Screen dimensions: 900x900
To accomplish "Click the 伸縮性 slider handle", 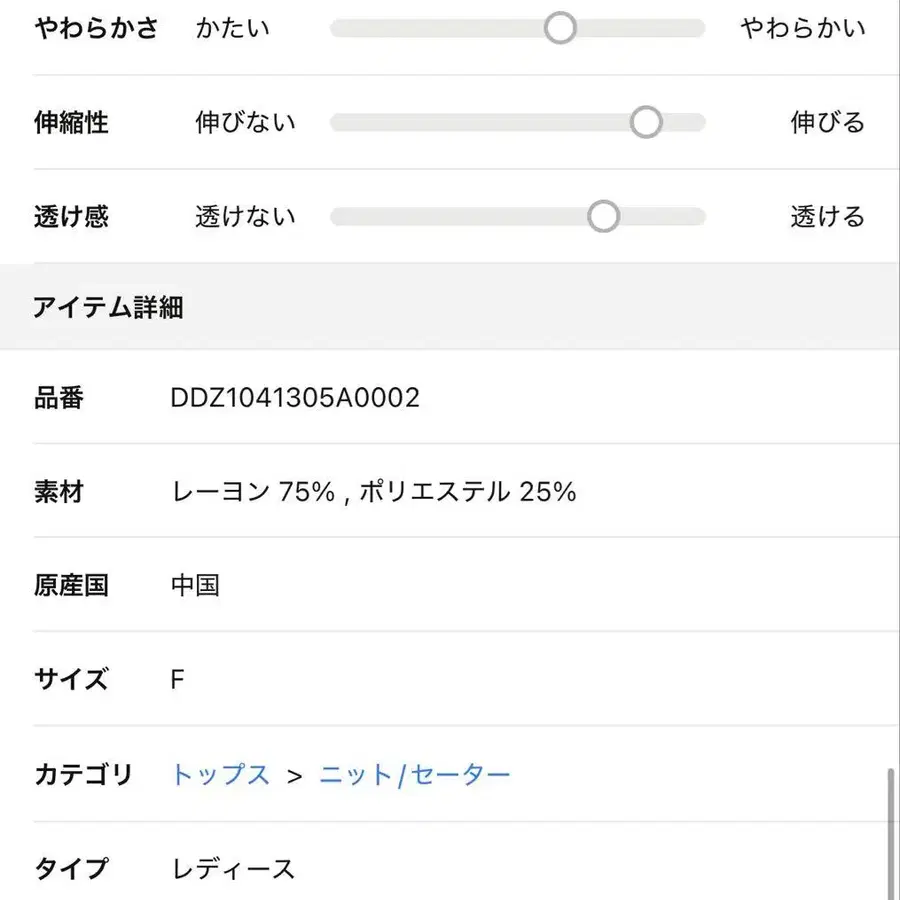I will click(646, 122).
